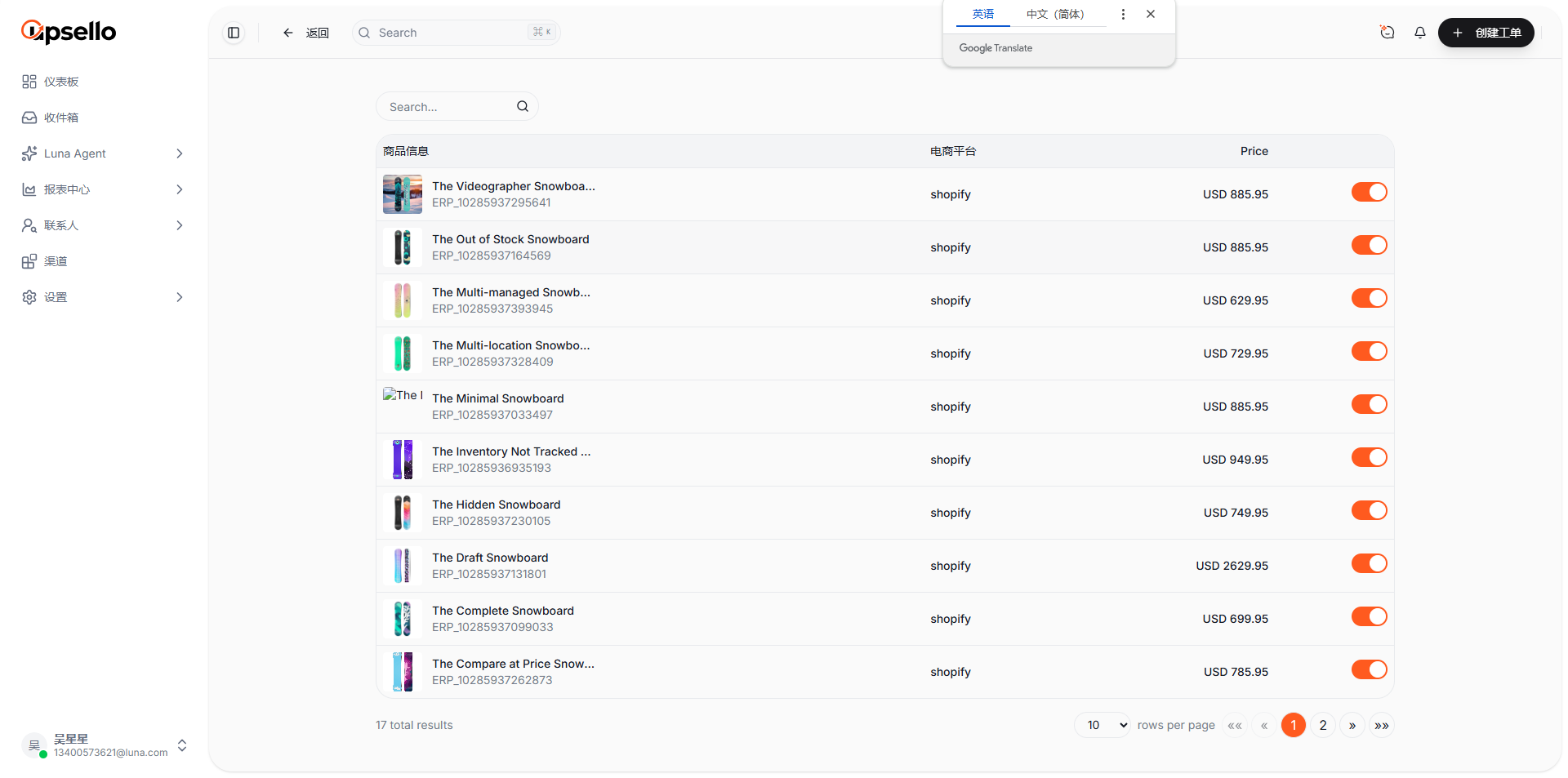Click the Price column header

pyautogui.click(x=1254, y=151)
